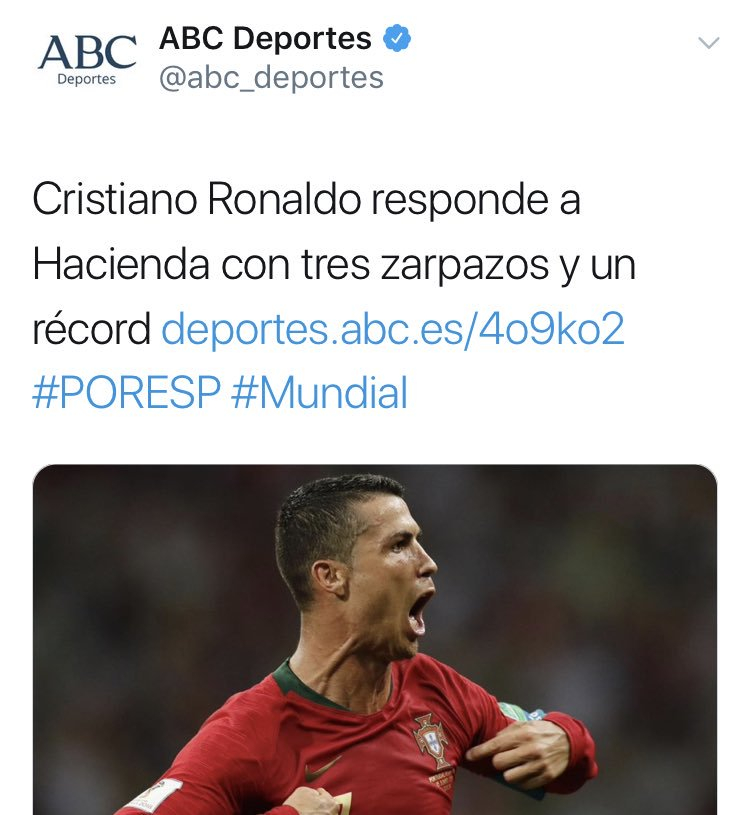Select the word "Hacienda" in tweet
The image size is (750, 815).
coord(121,265)
